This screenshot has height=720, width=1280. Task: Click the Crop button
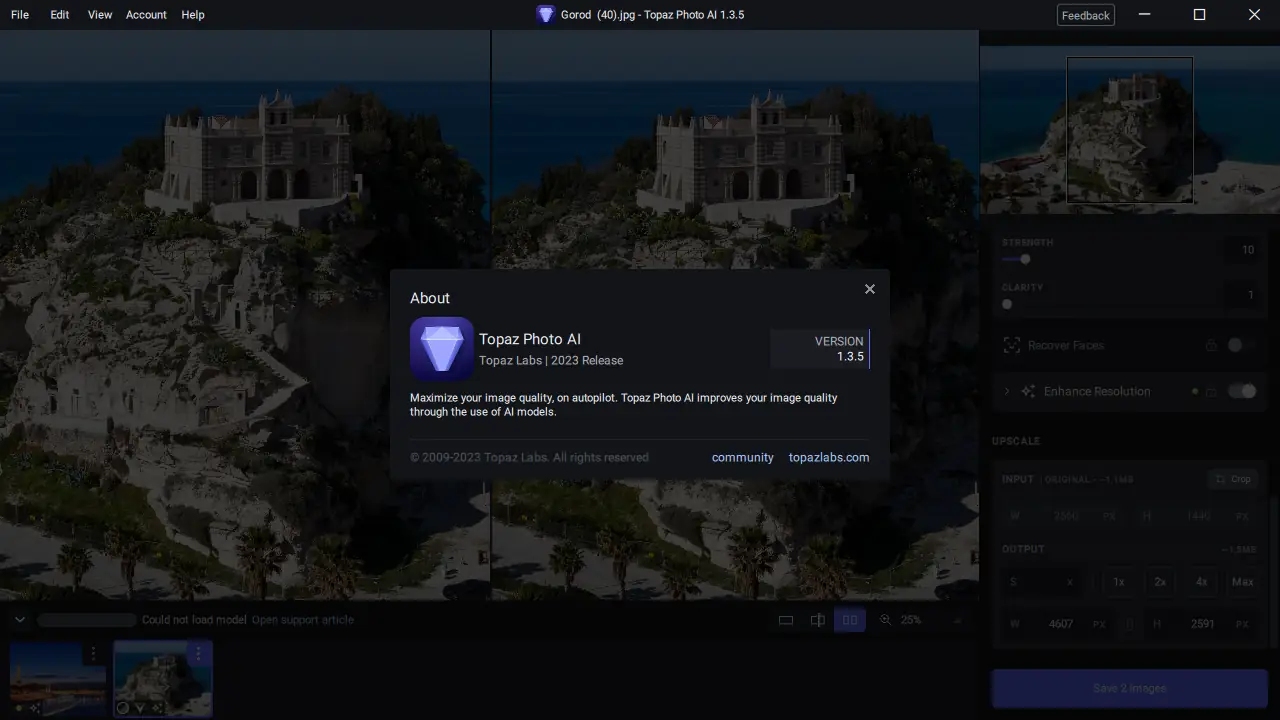click(x=1233, y=479)
